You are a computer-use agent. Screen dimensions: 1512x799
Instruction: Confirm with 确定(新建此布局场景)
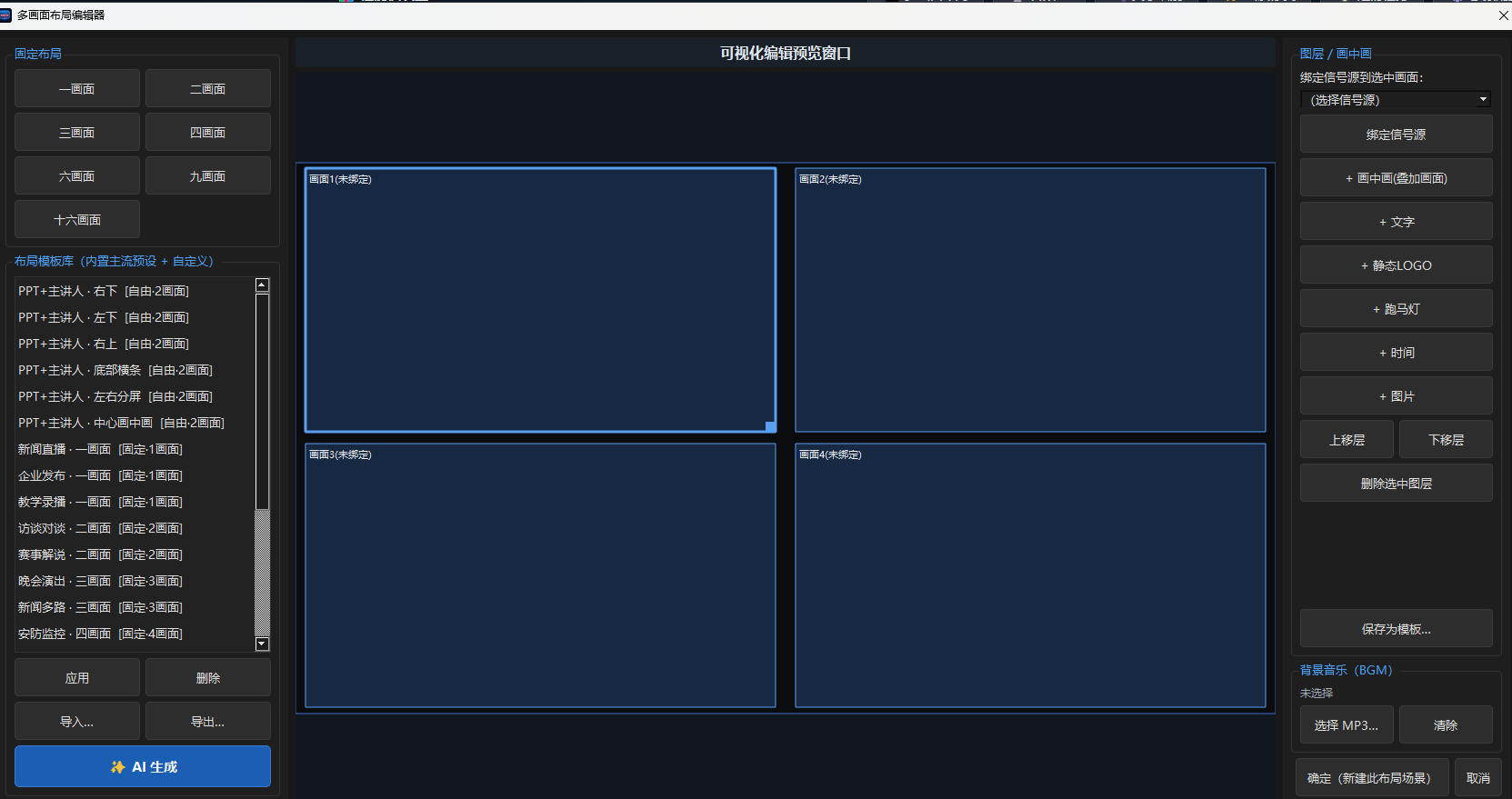[1372, 777]
